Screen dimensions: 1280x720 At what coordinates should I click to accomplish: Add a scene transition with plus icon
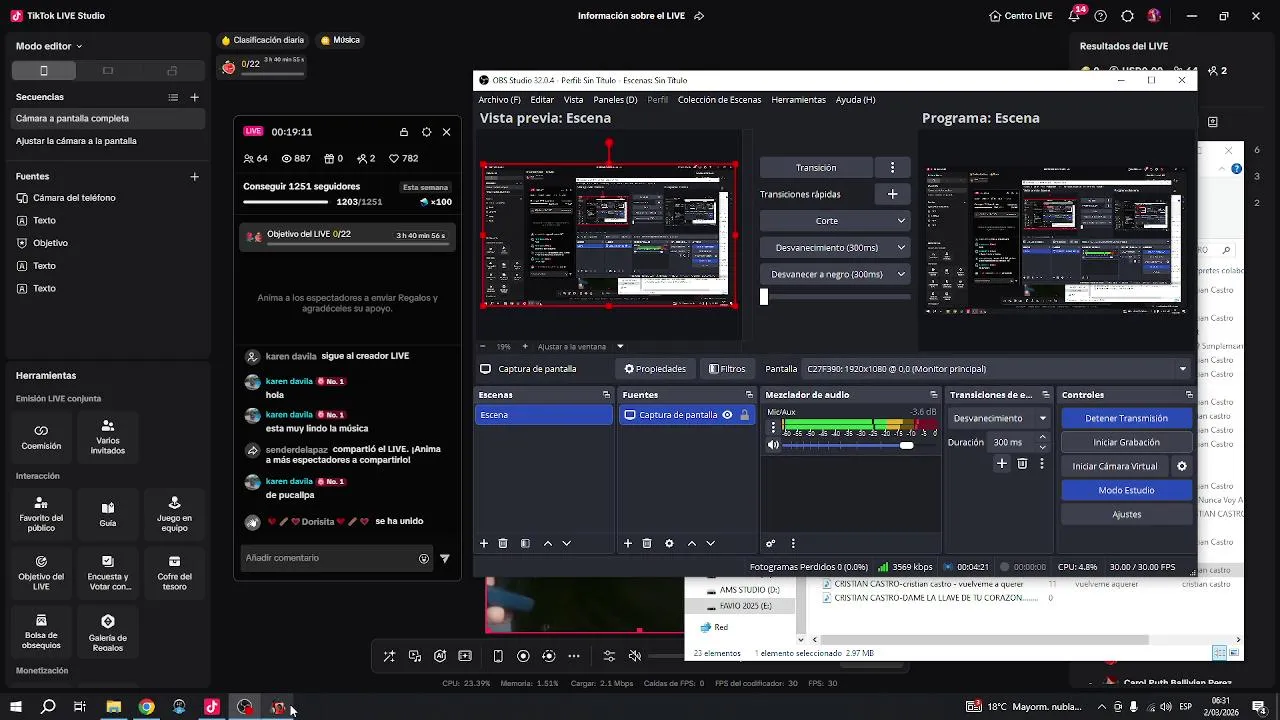click(1002, 463)
